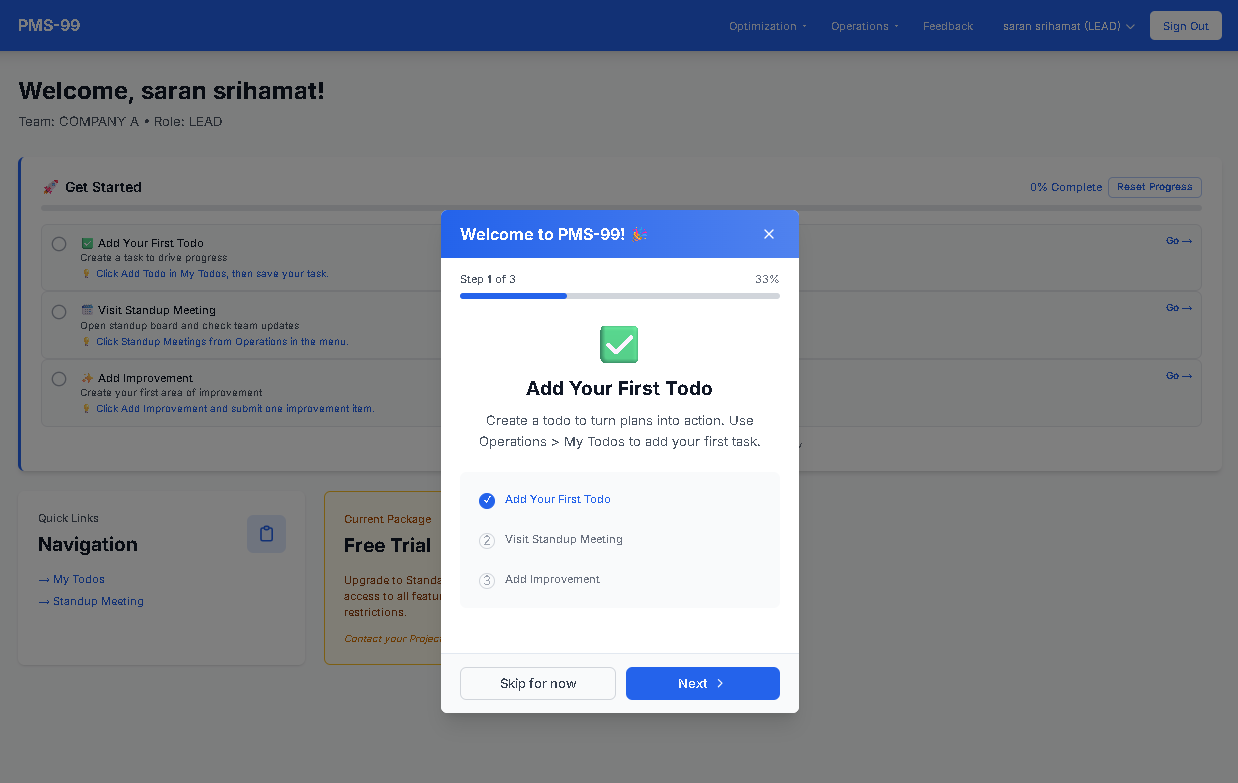Close the Welcome to PMS-99 dialog
The height and width of the screenshot is (783, 1238).
768,234
